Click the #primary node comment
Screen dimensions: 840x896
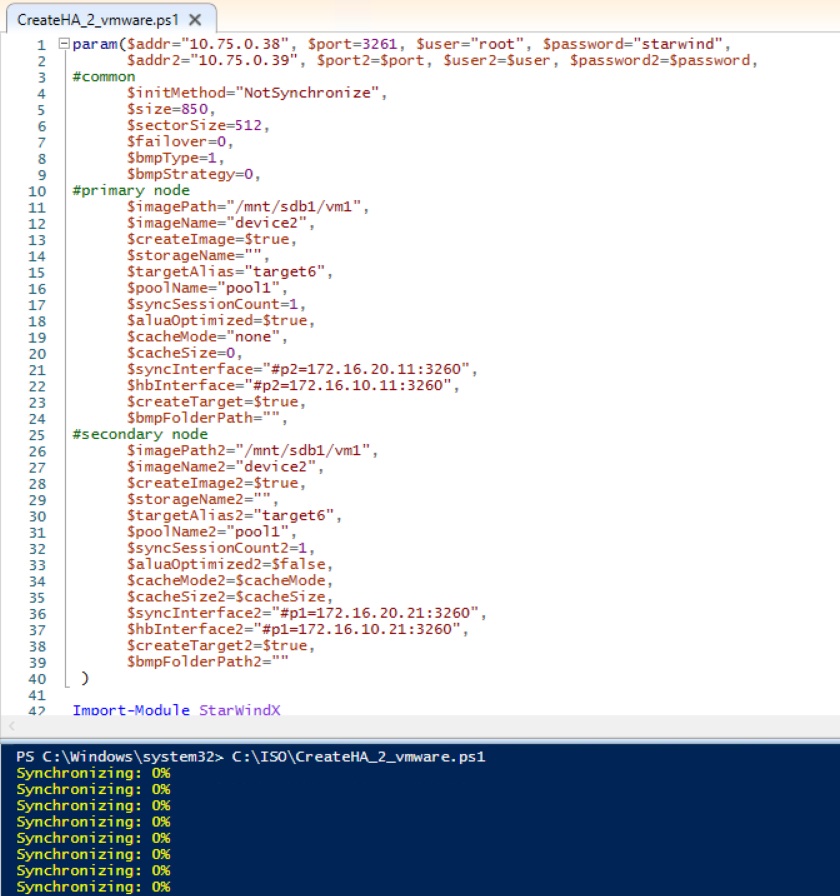[131, 190]
